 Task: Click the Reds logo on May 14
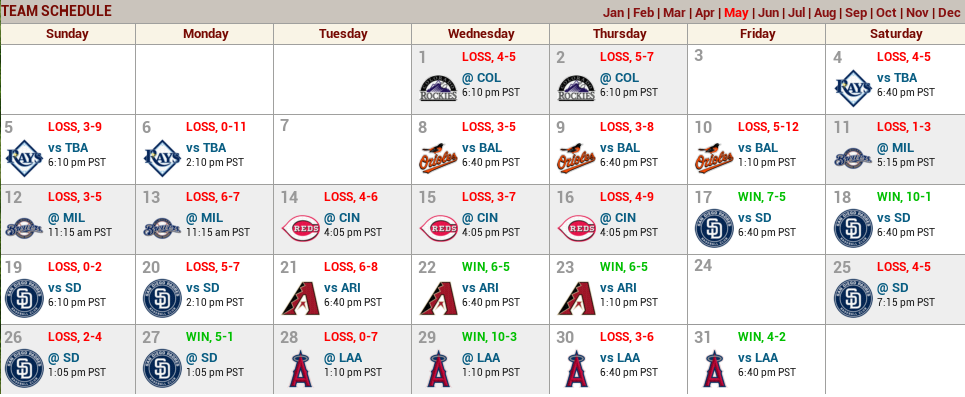(300, 228)
